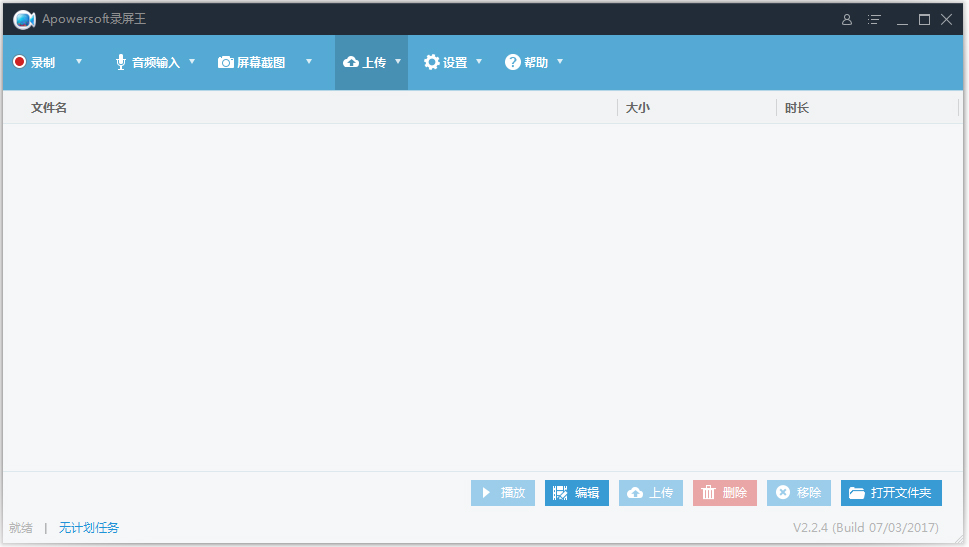
Task: Click the 删除 delete button
Action: coord(725,493)
